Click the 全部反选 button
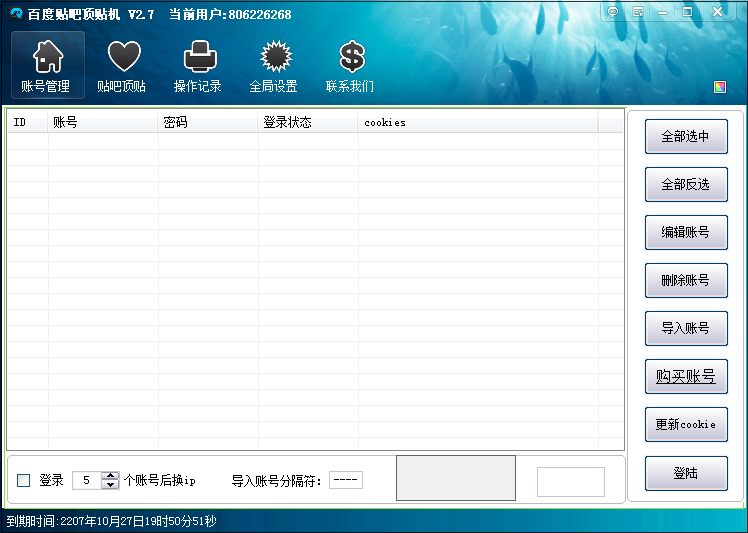This screenshot has height=533, width=748. point(686,184)
